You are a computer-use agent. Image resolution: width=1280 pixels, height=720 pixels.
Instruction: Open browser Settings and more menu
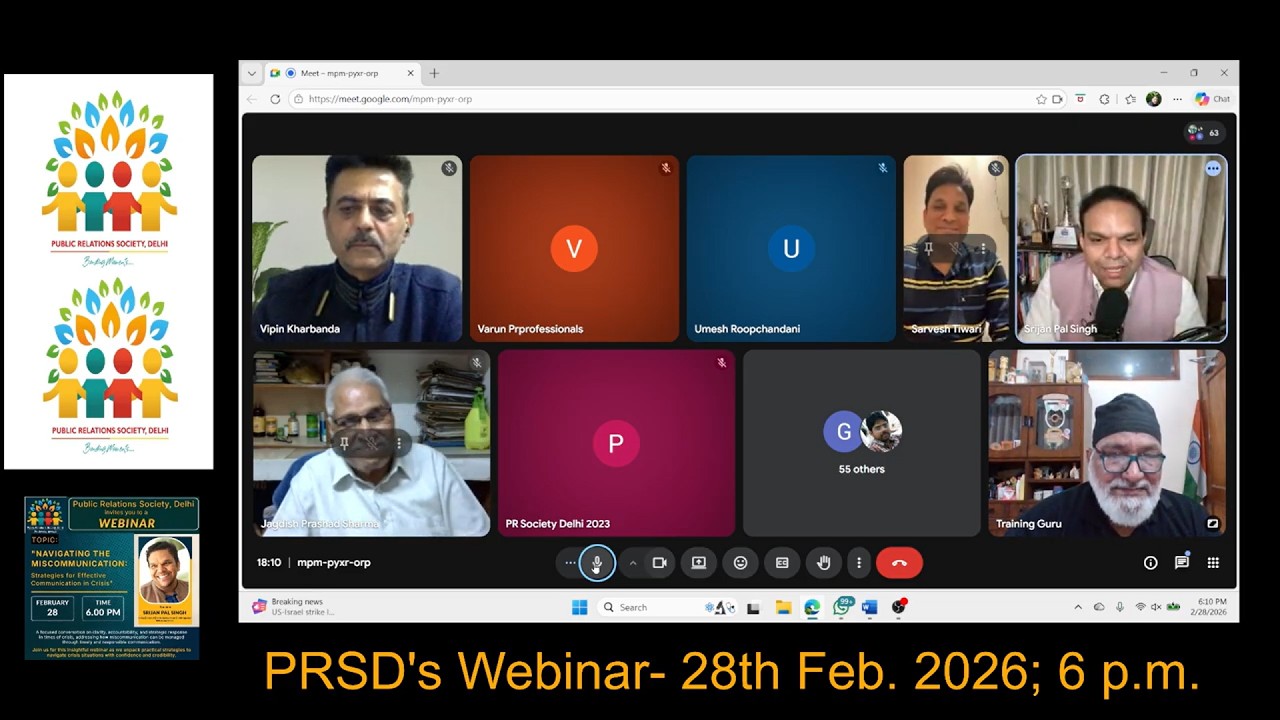(1177, 99)
